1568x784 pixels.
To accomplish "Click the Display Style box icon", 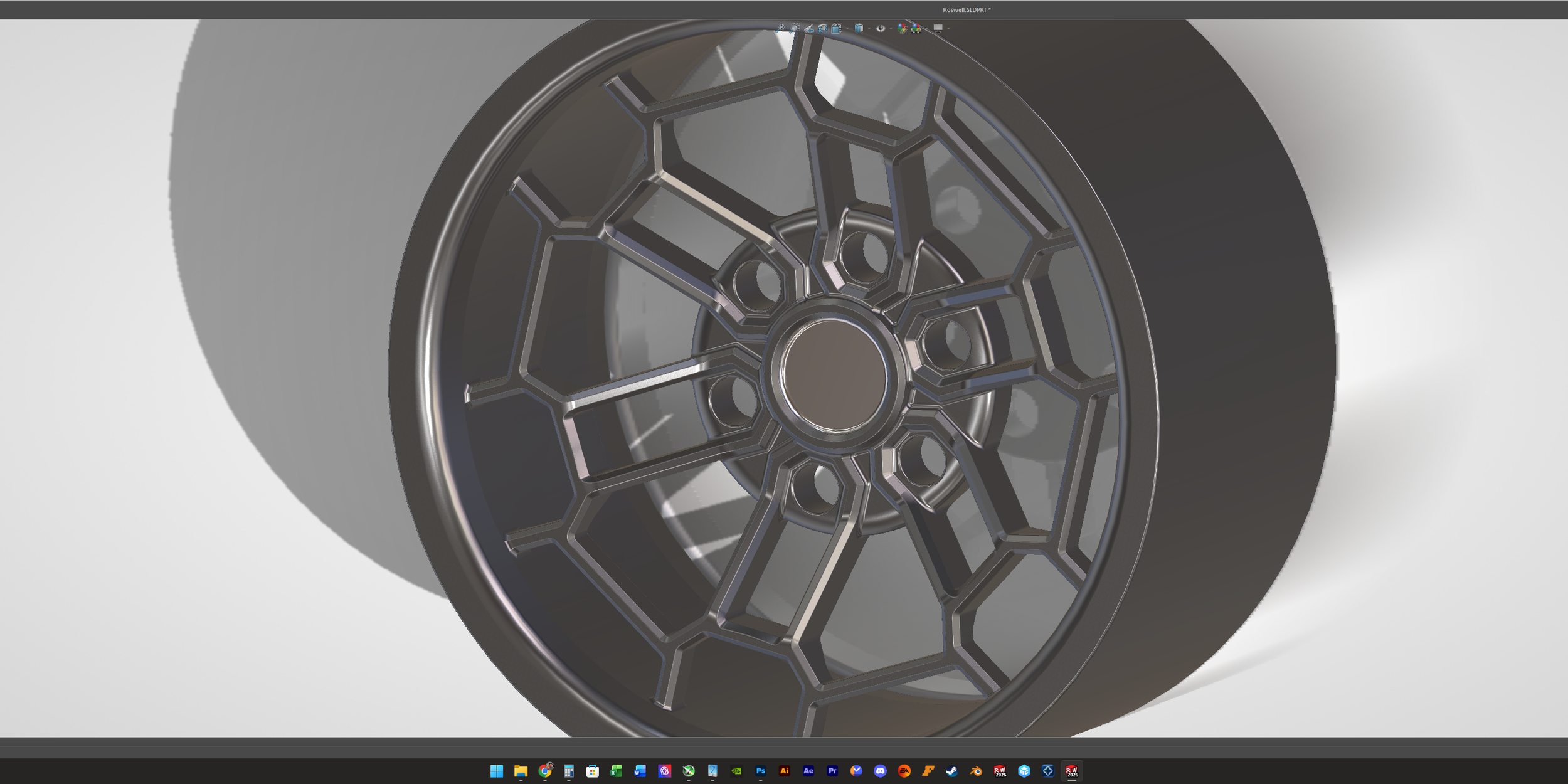I will pos(859,28).
